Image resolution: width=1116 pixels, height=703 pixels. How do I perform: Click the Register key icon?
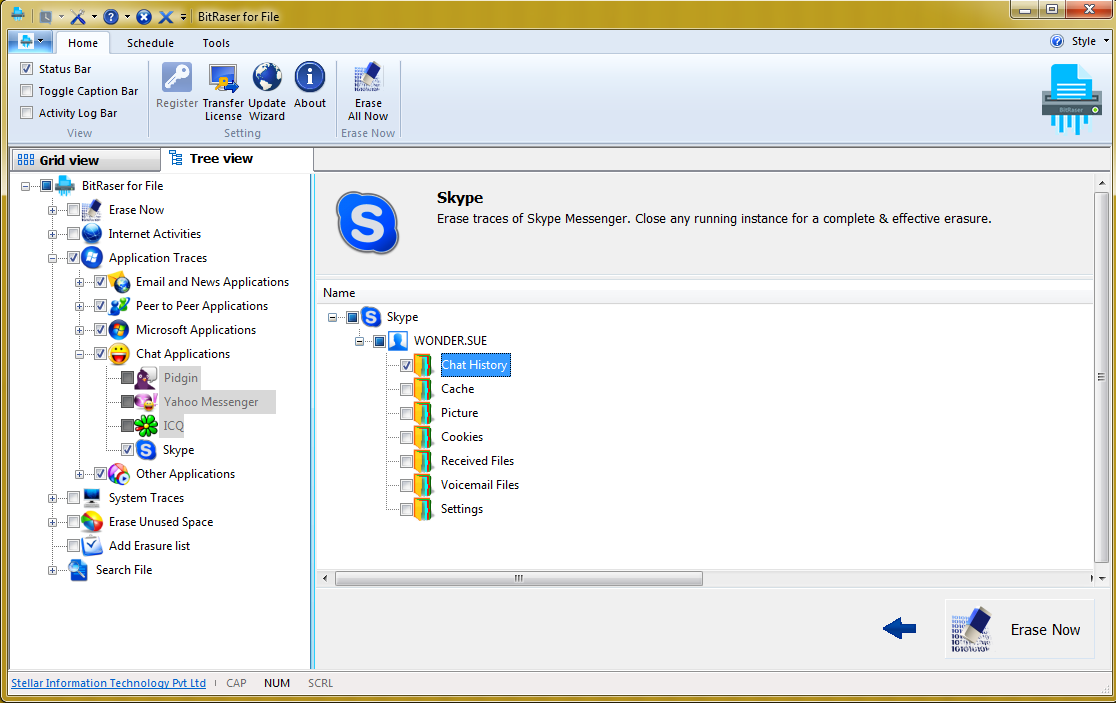point(177,79)
